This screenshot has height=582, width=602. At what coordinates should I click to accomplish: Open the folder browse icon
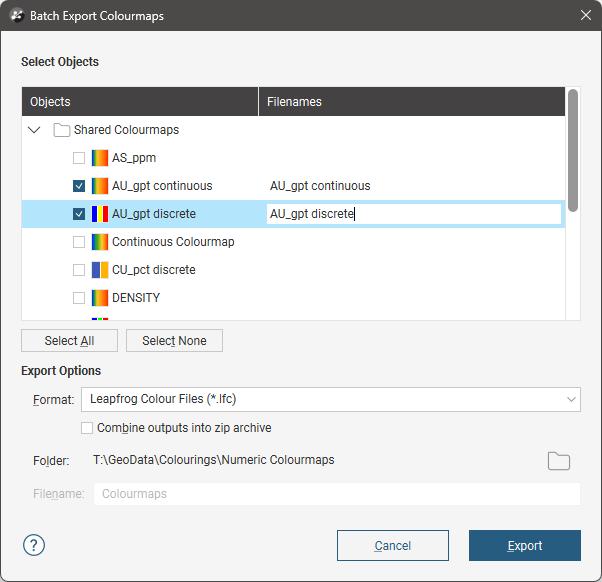558,460
